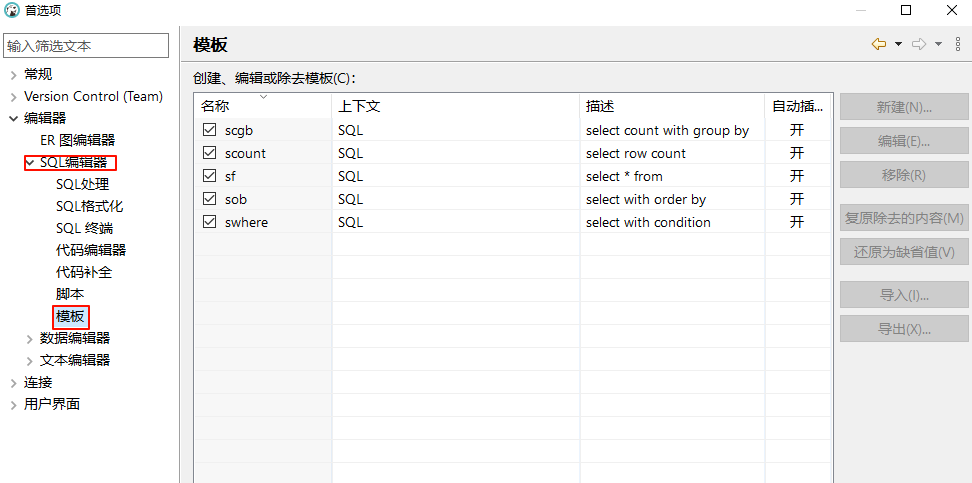Collapse the SQL编辑器 tree node
The width and height of the screenshot is (972, 483).
tap(30, 162)
